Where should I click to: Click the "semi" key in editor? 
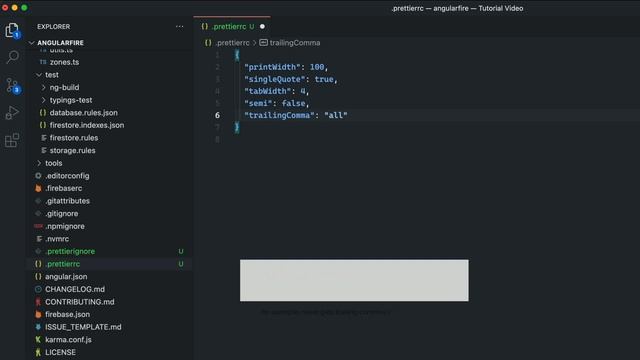(258, 103)
